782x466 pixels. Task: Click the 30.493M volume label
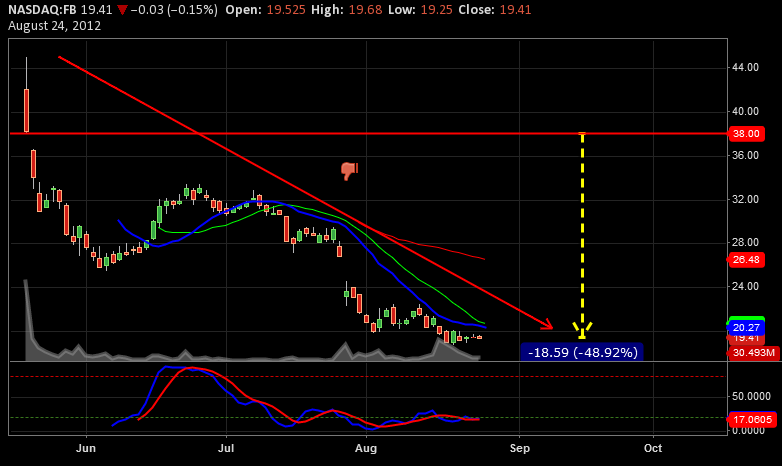coord(754,353)
